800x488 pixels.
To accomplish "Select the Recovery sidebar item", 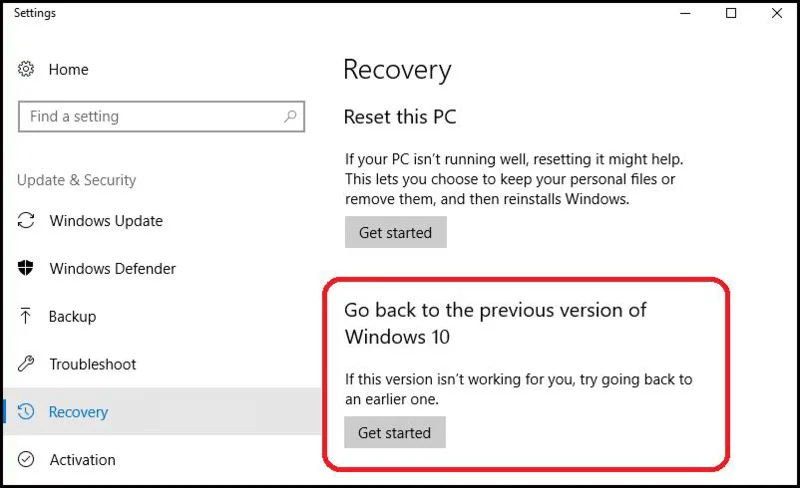I will [162, 411].
